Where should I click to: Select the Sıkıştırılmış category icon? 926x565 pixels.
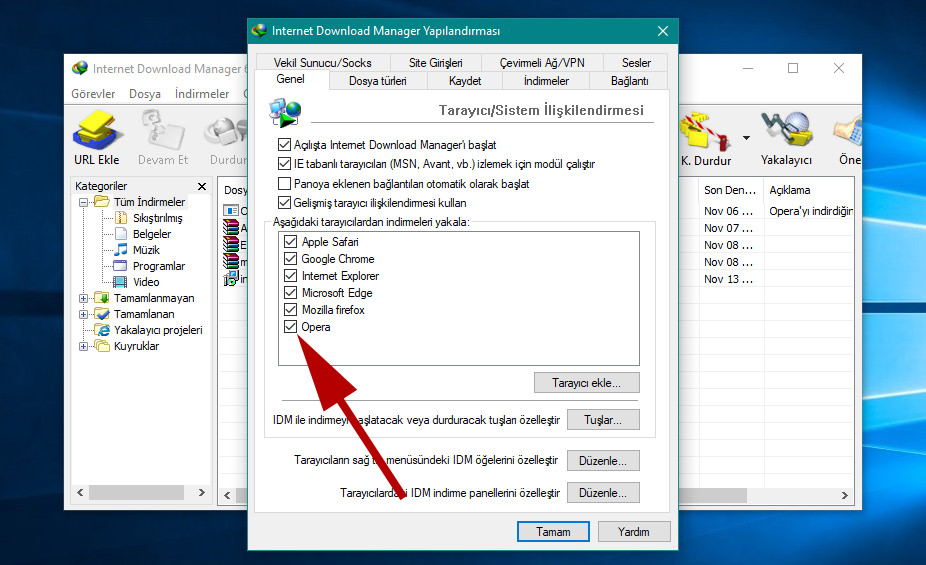tap(121, 218)
